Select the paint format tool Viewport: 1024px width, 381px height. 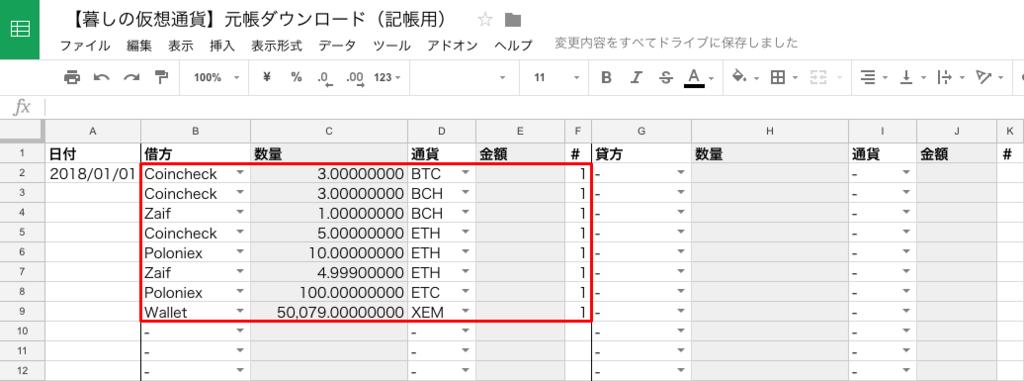point(161,78)
